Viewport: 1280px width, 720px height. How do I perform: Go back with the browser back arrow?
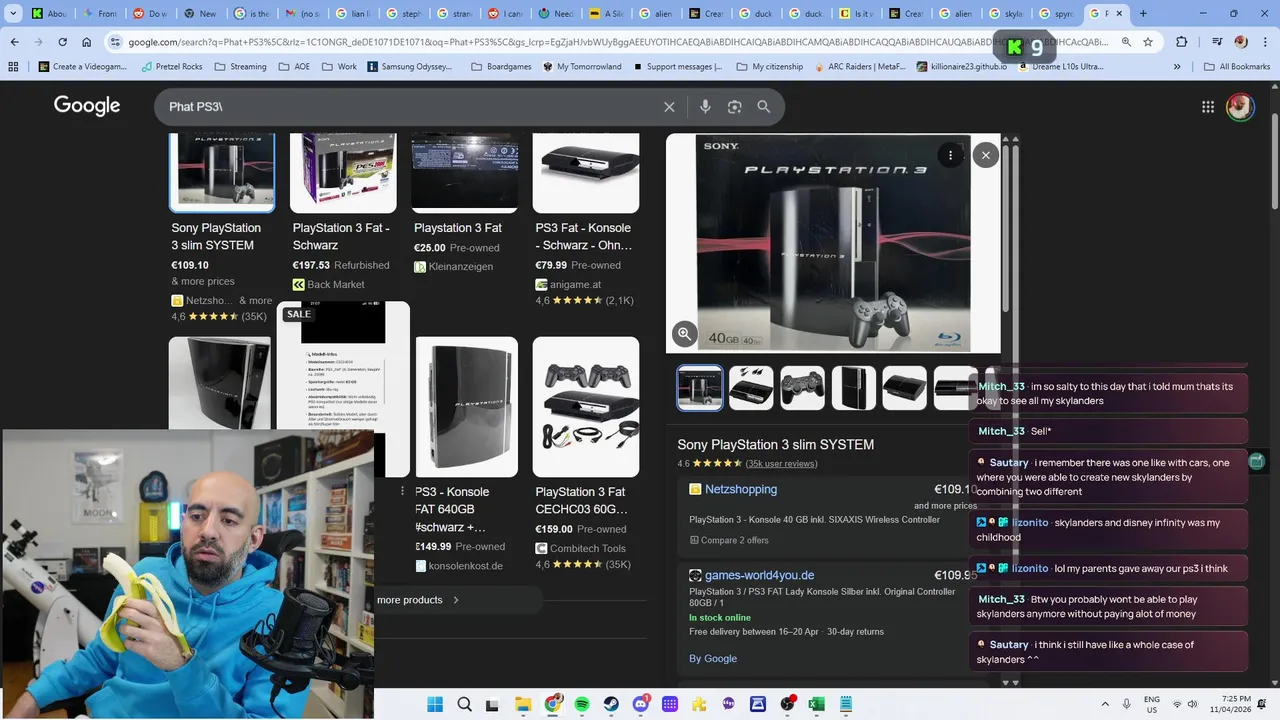14,42
